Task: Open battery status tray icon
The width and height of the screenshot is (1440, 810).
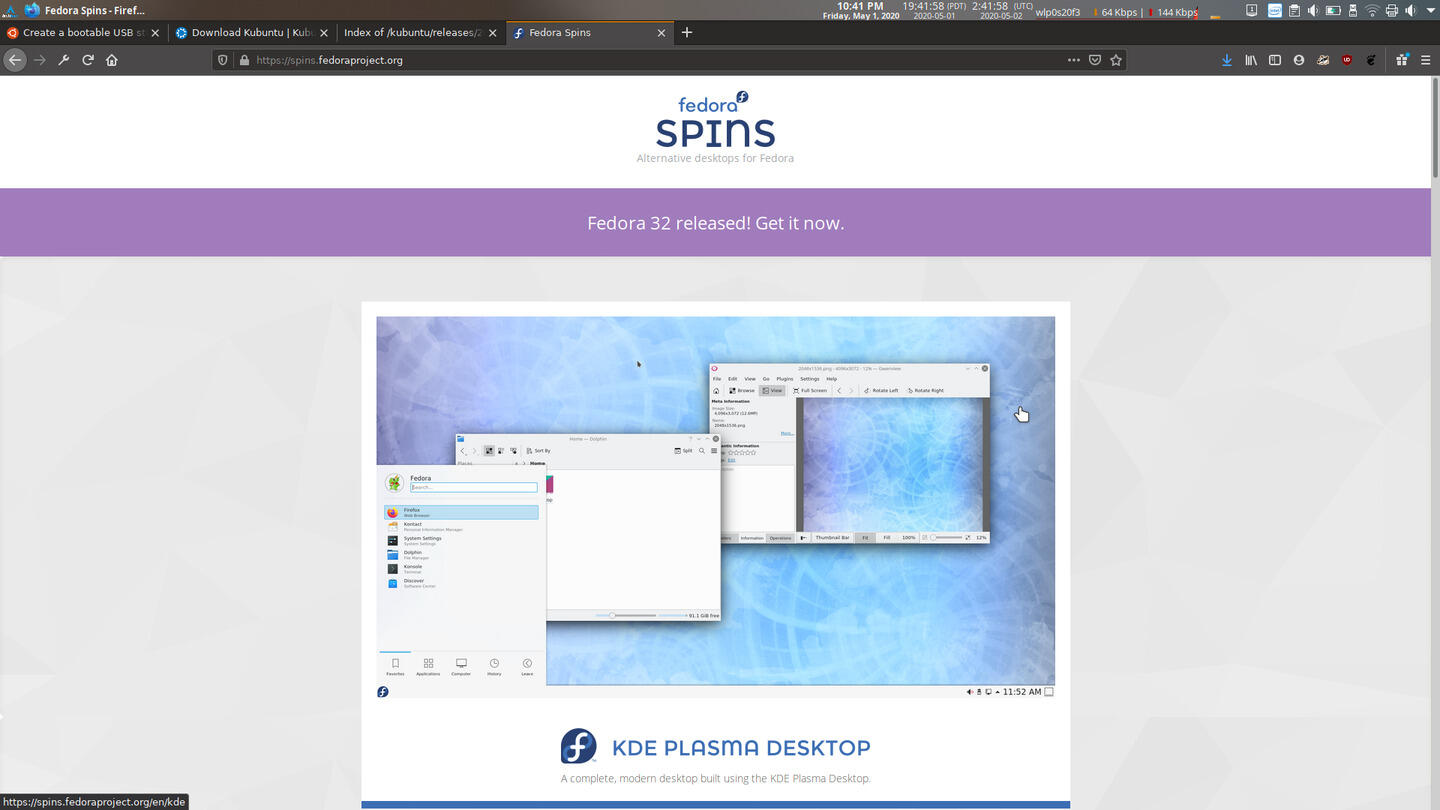Action: 1333,11
